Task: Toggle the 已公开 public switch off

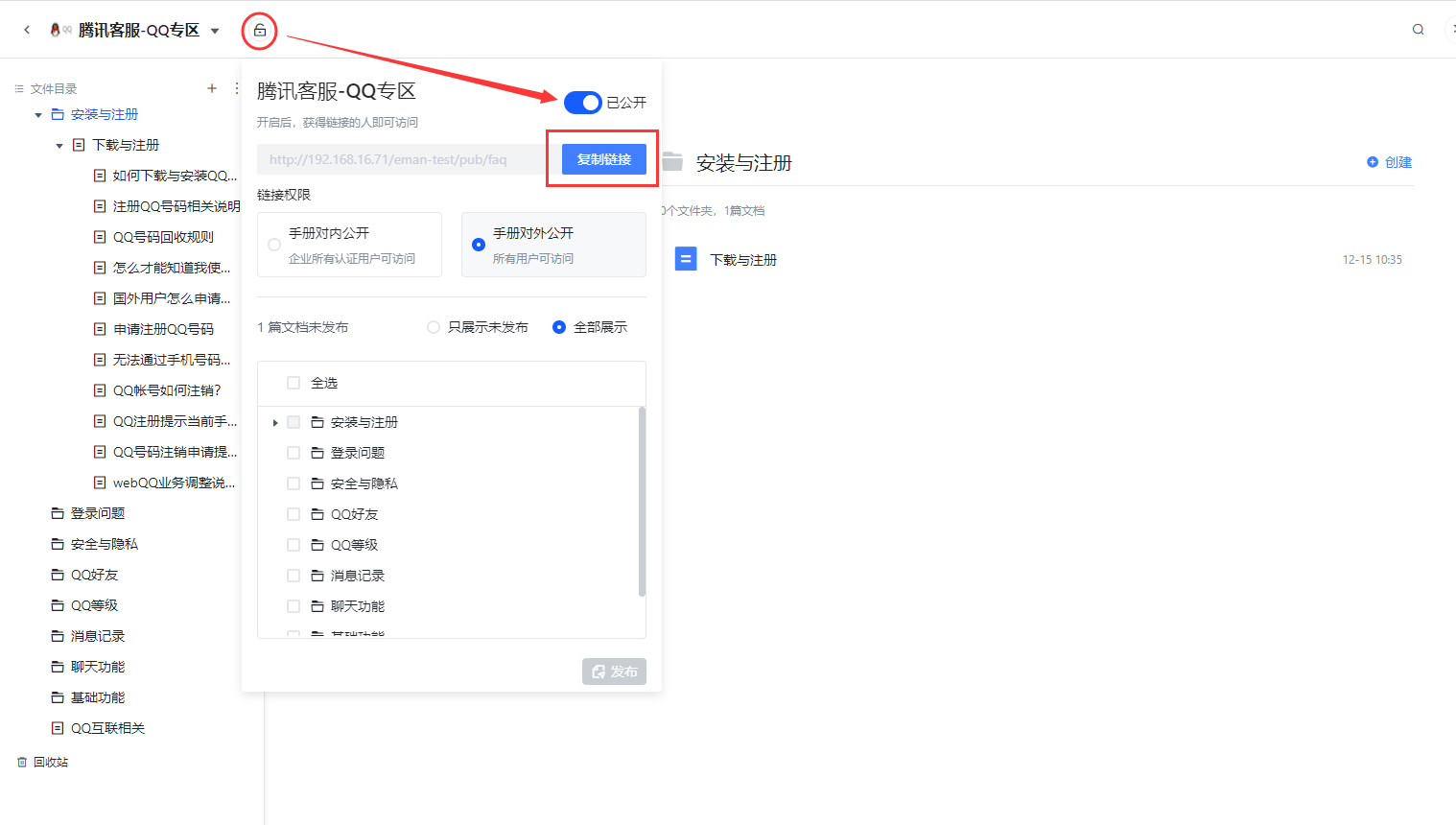Action: (x=582, y=103)
